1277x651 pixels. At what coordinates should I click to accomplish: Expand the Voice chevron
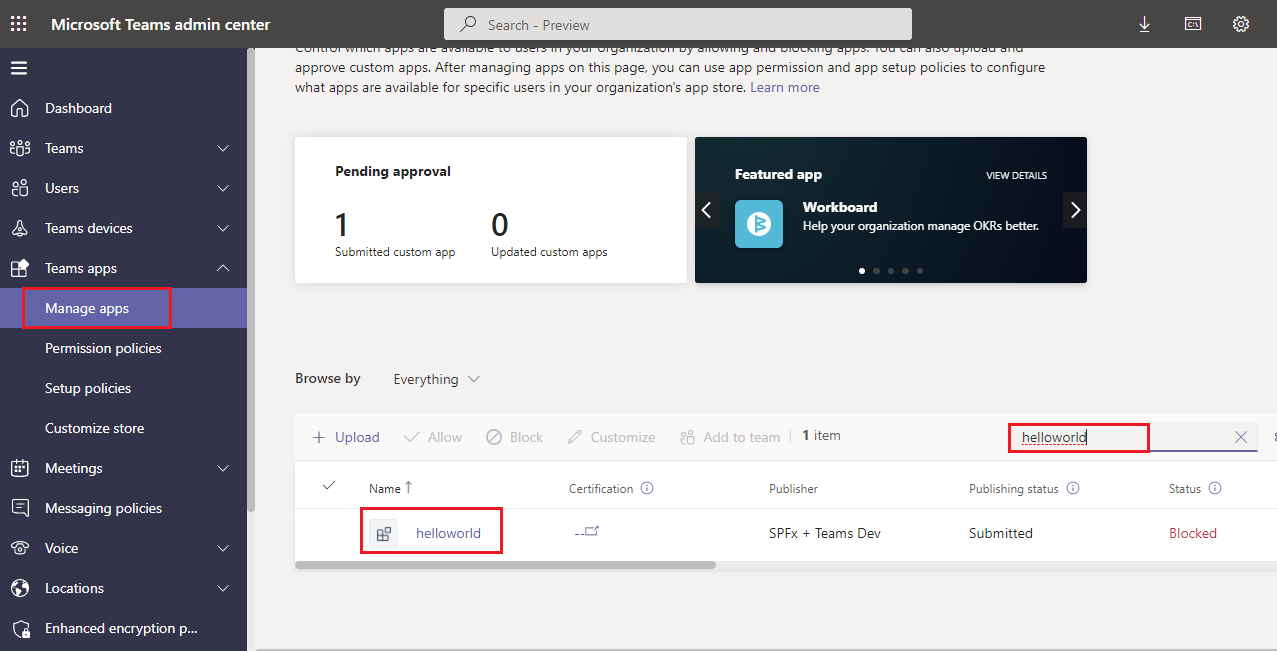click(x=223, y=548)
